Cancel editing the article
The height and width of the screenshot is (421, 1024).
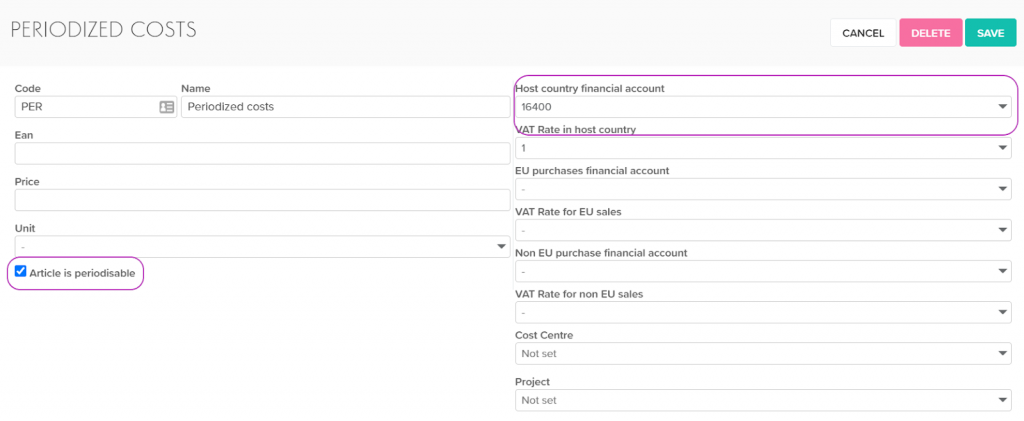pos(862,33)
